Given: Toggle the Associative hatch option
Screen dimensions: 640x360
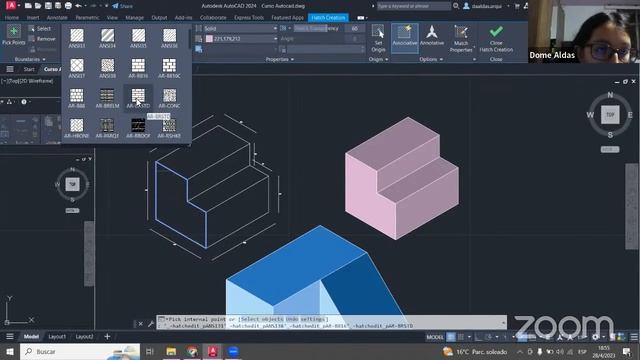Looking at the screenshot, I should coord(404,38).
